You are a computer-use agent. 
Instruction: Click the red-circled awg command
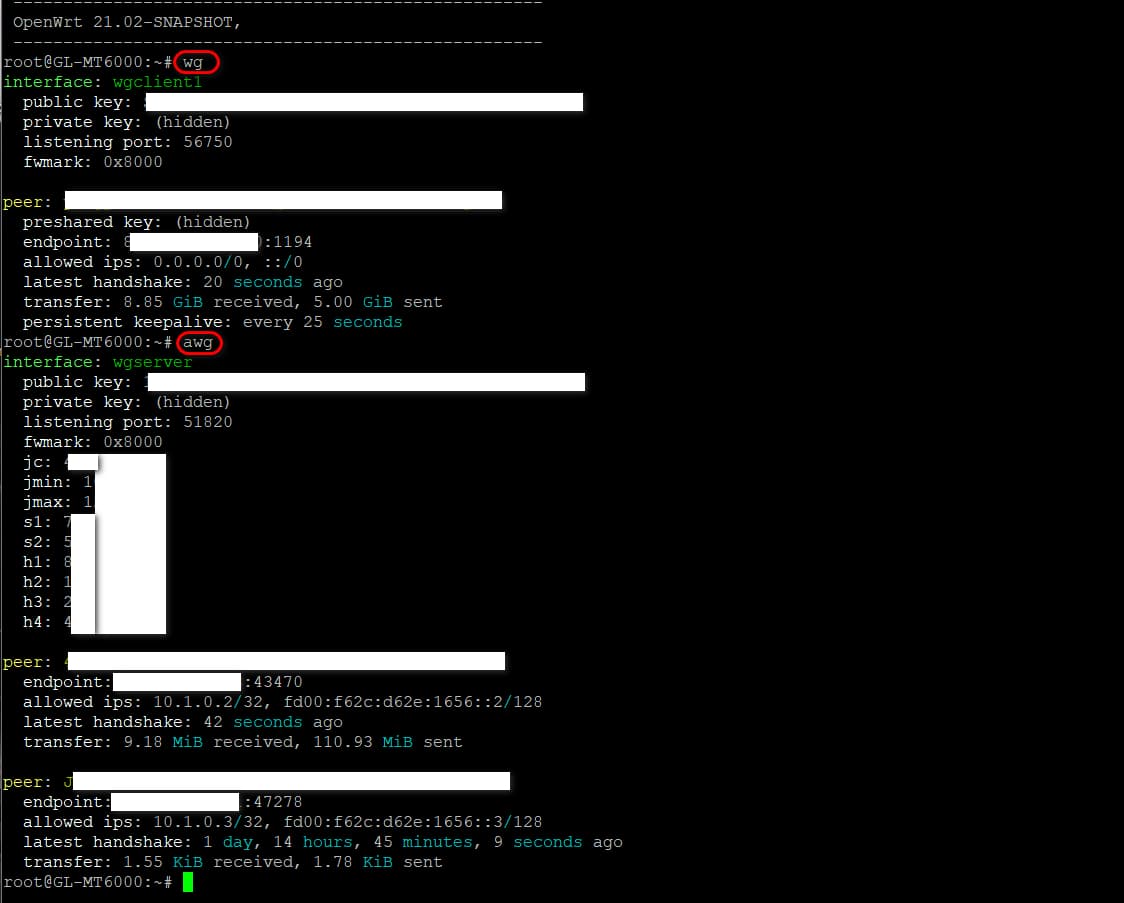198,342
